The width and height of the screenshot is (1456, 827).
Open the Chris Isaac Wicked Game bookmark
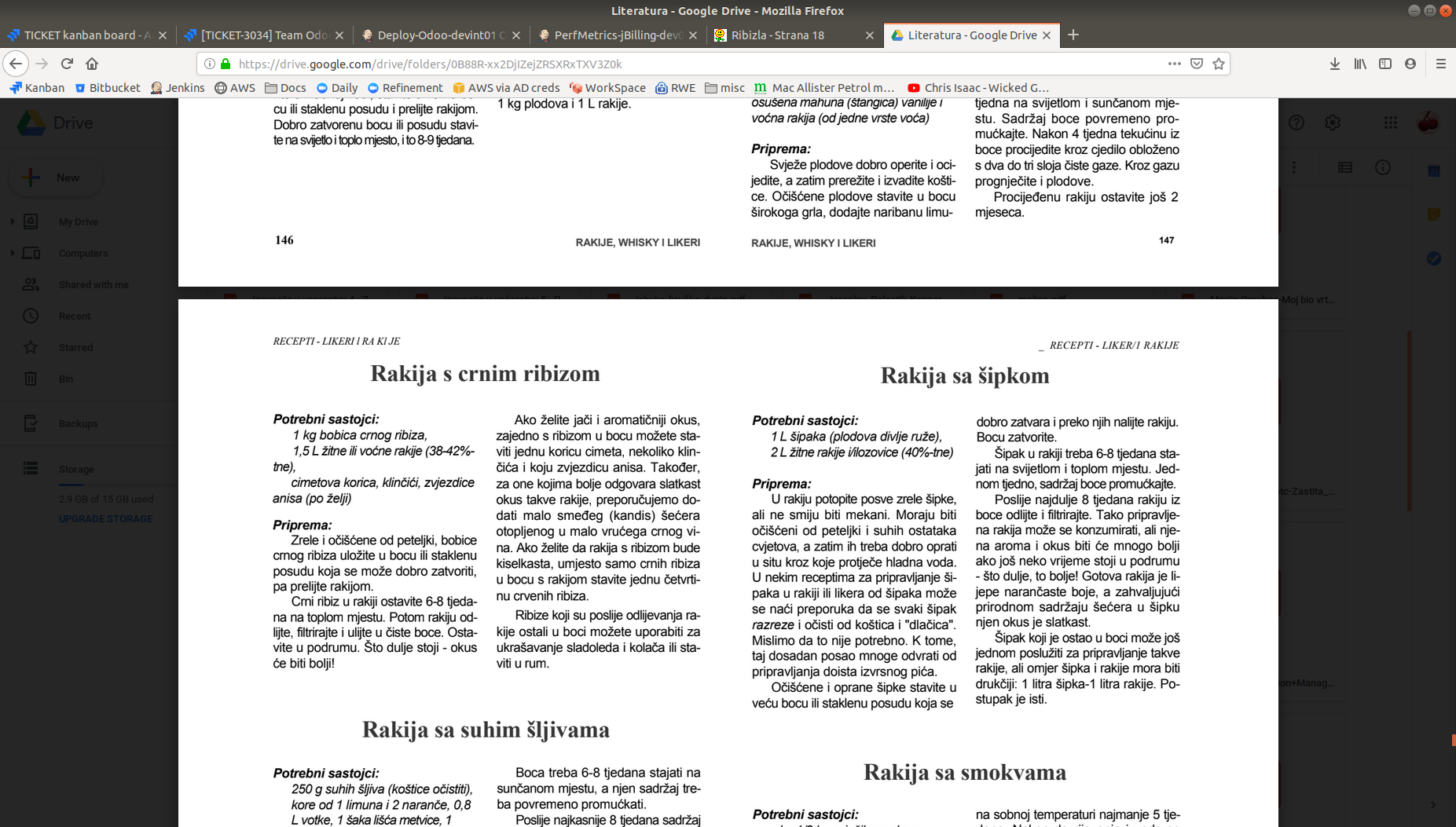point(978,88)
